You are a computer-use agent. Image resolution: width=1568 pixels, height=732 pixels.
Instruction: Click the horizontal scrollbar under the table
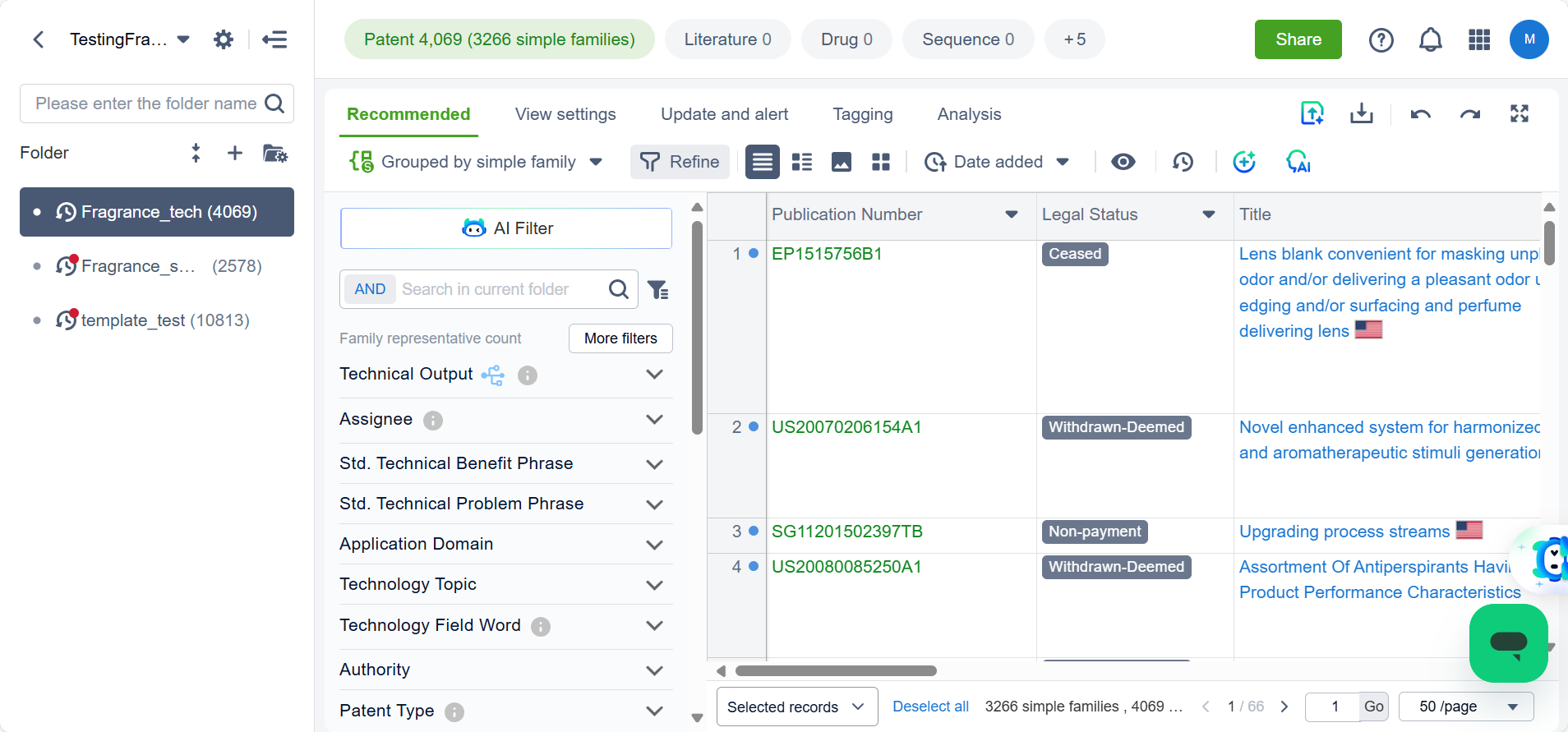[x=836, y=670]
